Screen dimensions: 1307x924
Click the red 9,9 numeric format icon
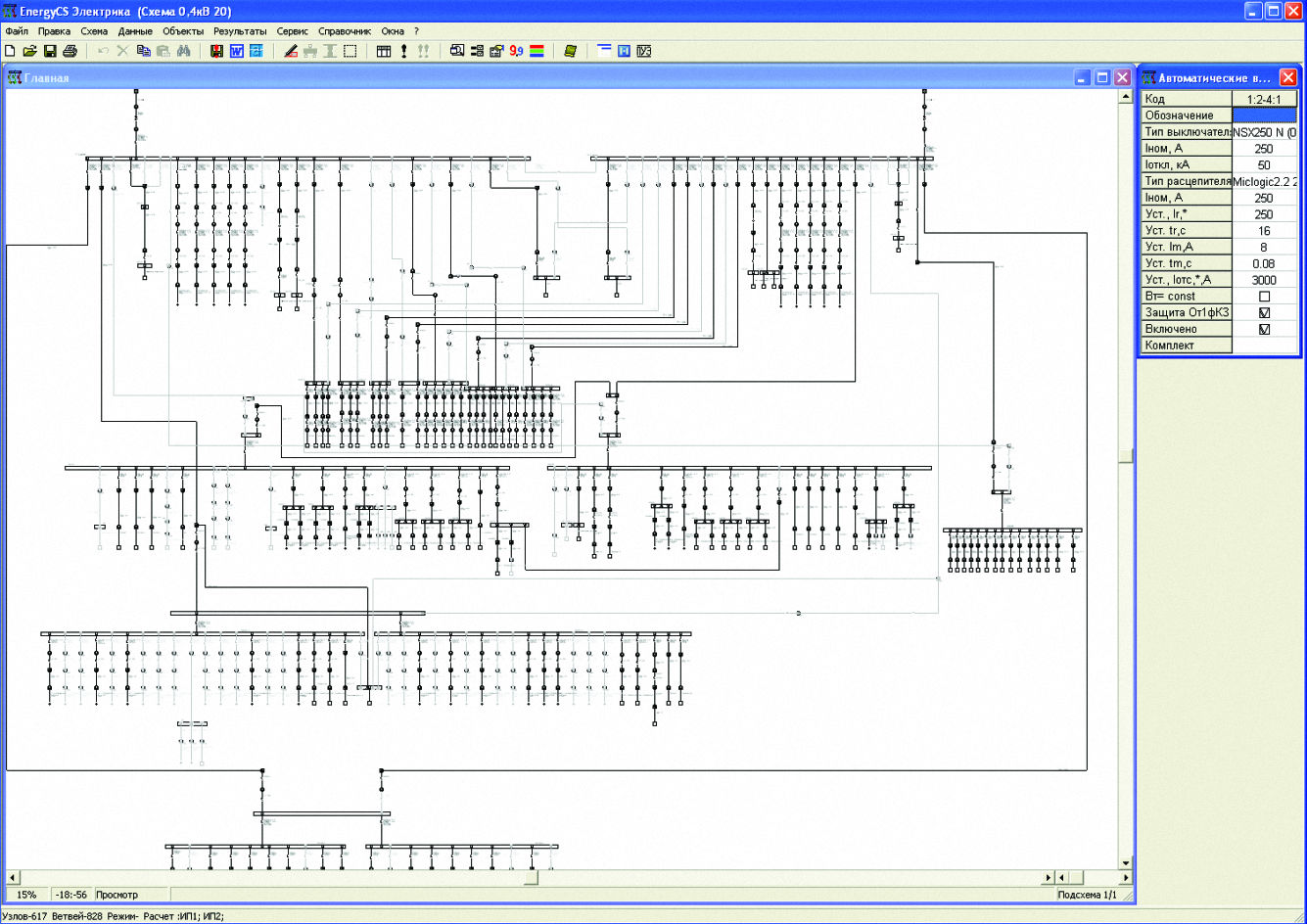click(516, 51)
